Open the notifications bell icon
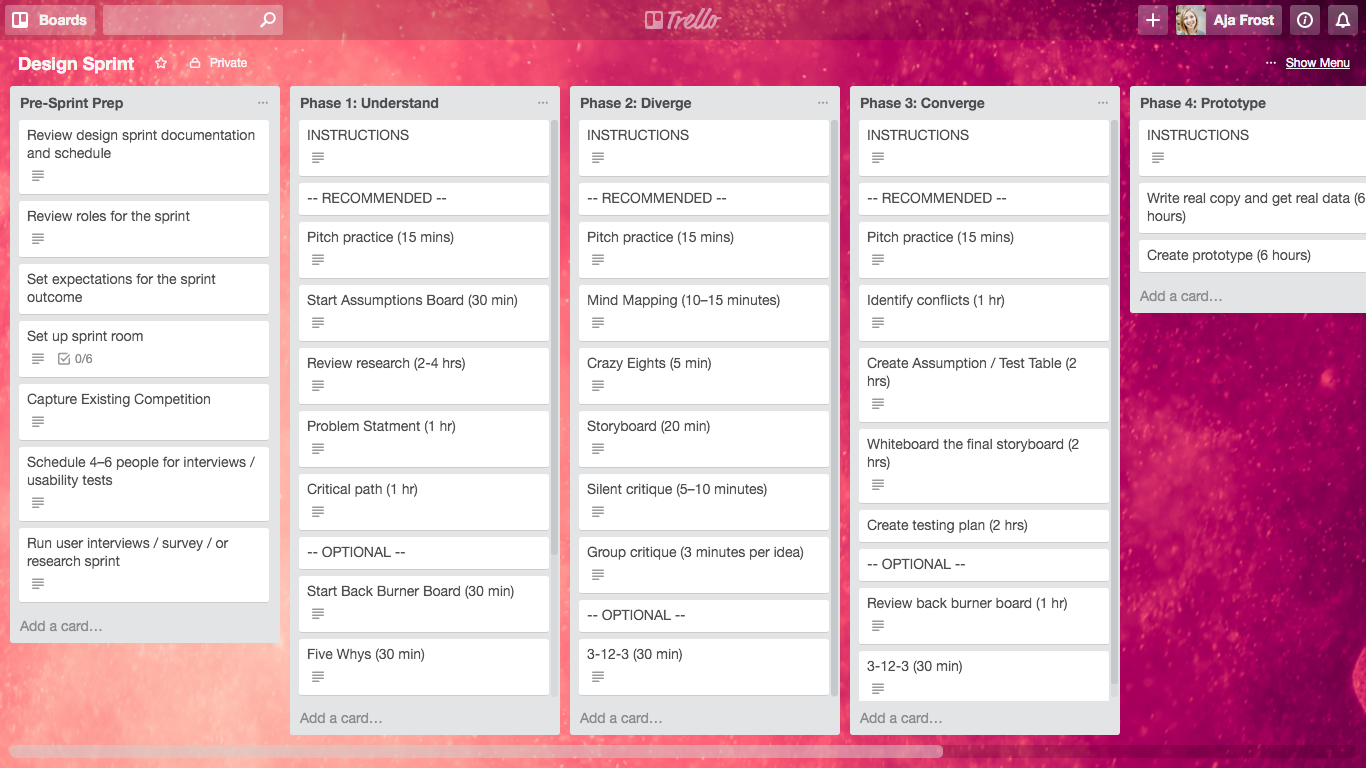The image size is (1366, 768). (1343, 20)
